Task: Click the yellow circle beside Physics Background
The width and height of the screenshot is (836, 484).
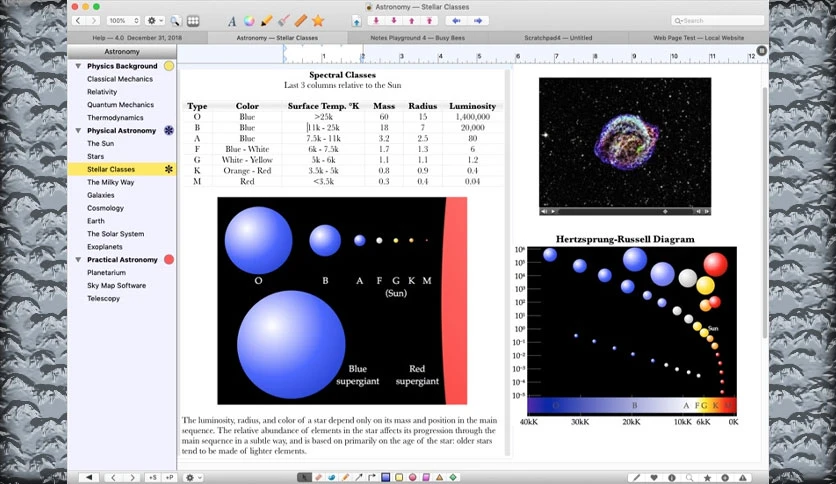Action: 168,66
